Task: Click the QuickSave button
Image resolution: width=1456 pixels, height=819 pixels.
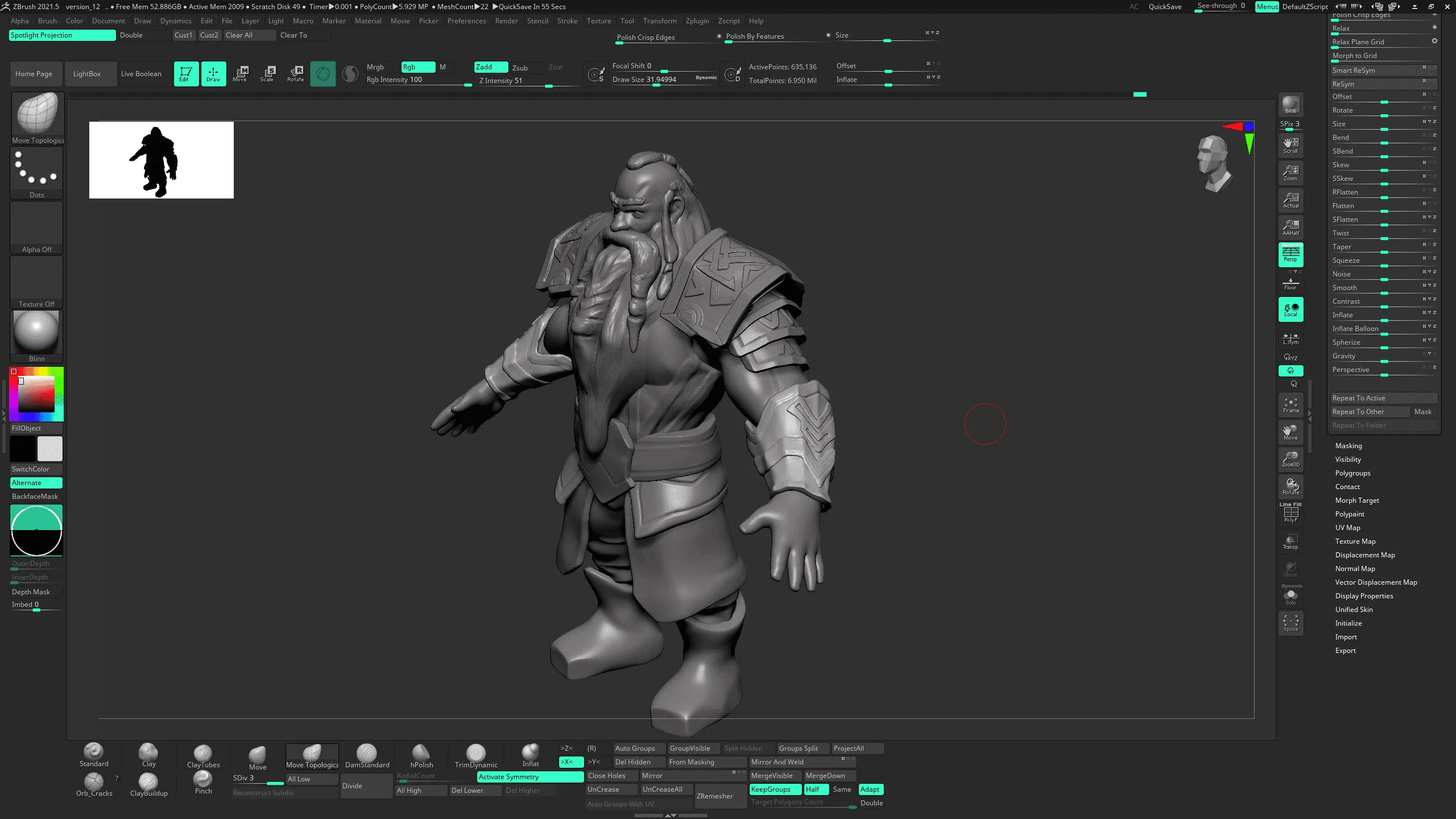Action: click(1165, 7)
